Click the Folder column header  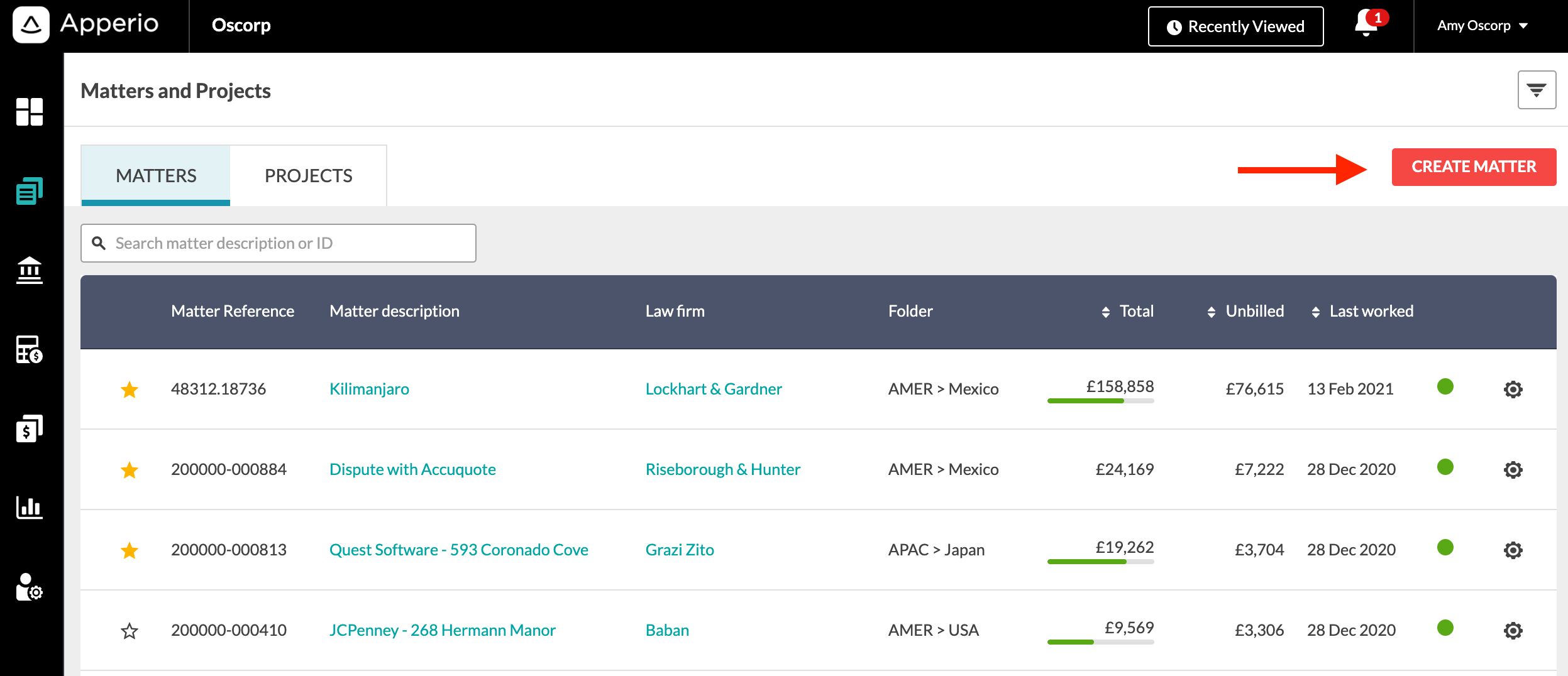[910, 312]
